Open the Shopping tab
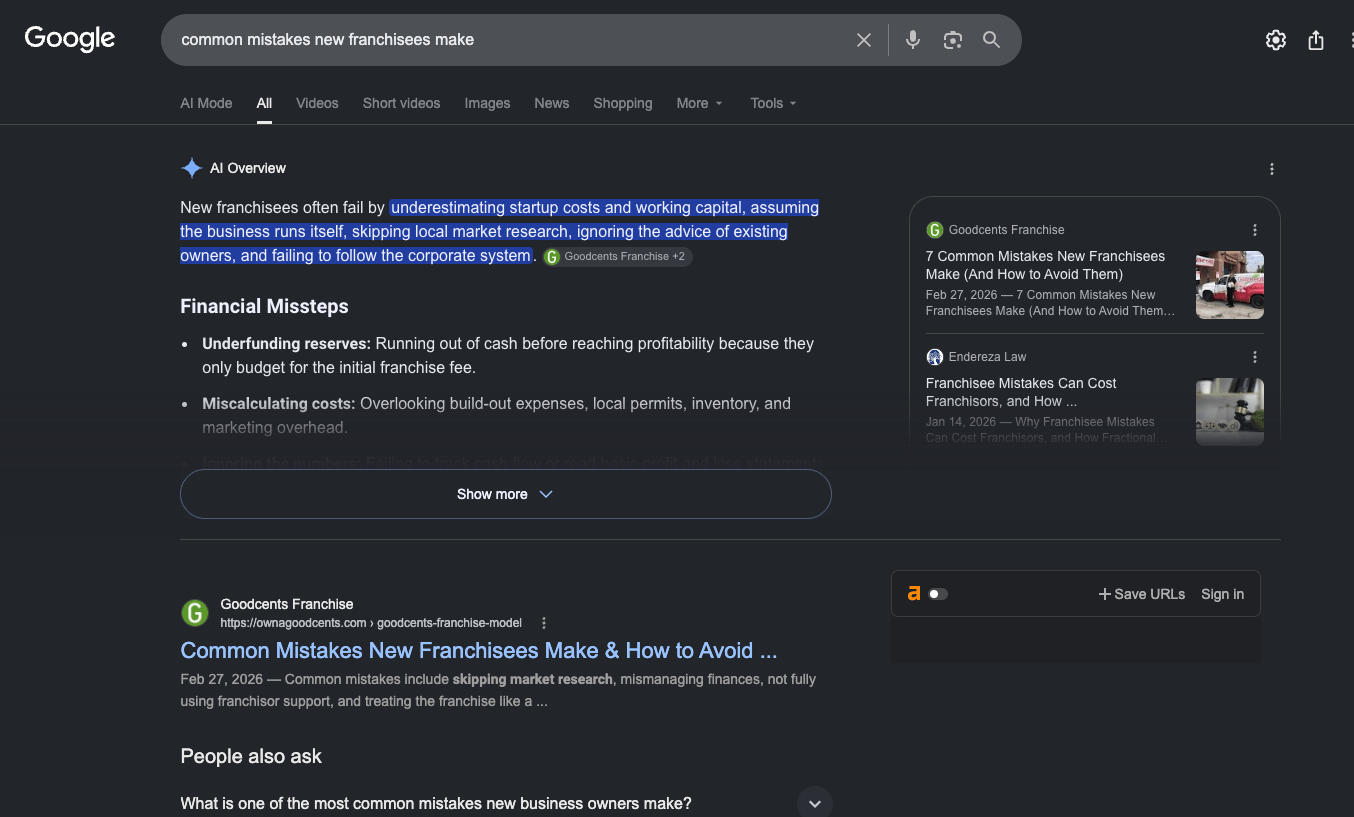 pyautogui.click(x=622, y=103)
